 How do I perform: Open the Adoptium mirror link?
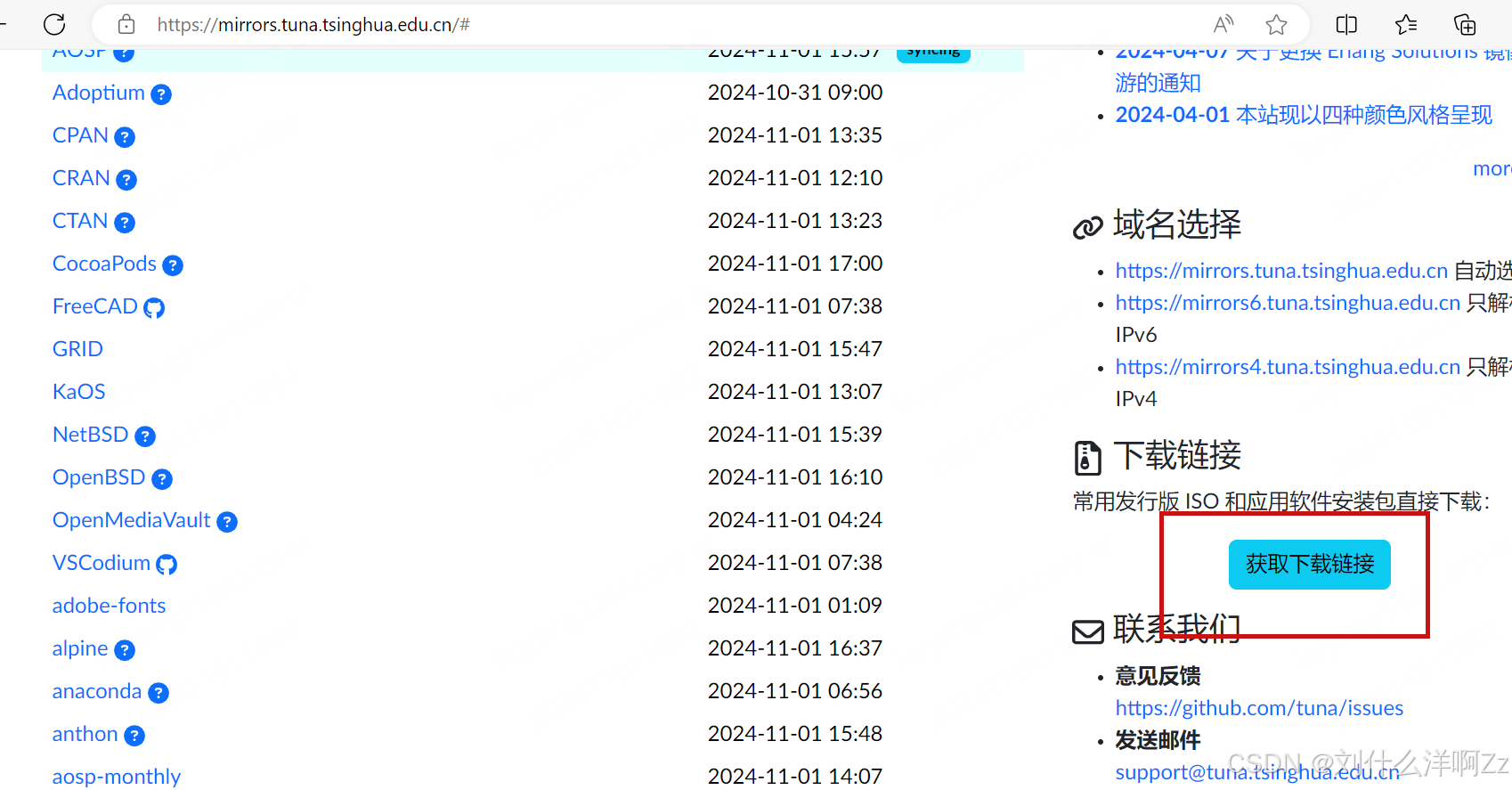click(99, 93)
